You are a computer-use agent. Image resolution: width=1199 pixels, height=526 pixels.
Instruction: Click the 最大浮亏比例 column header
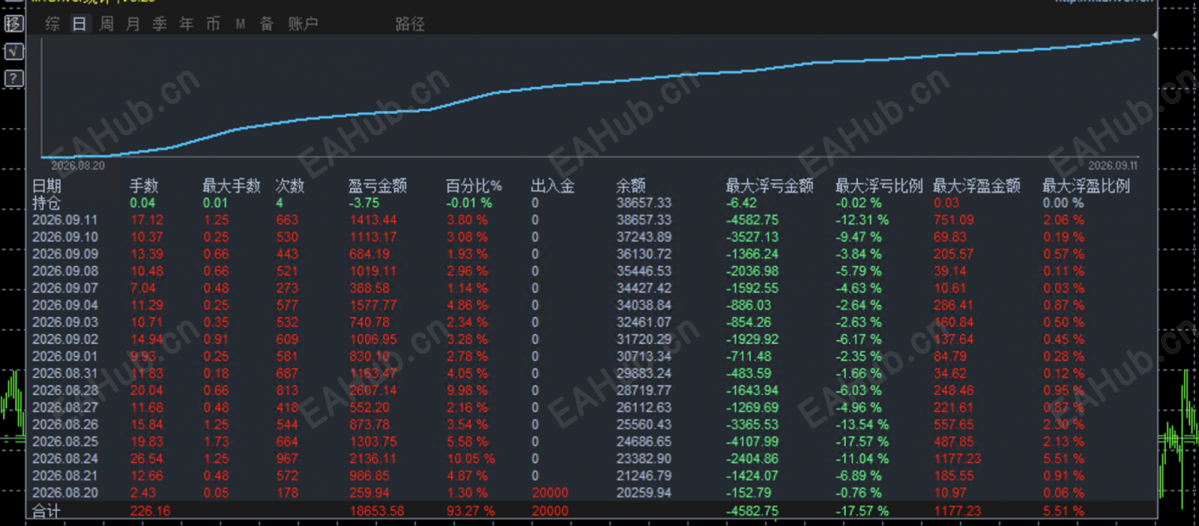(879, 186)
